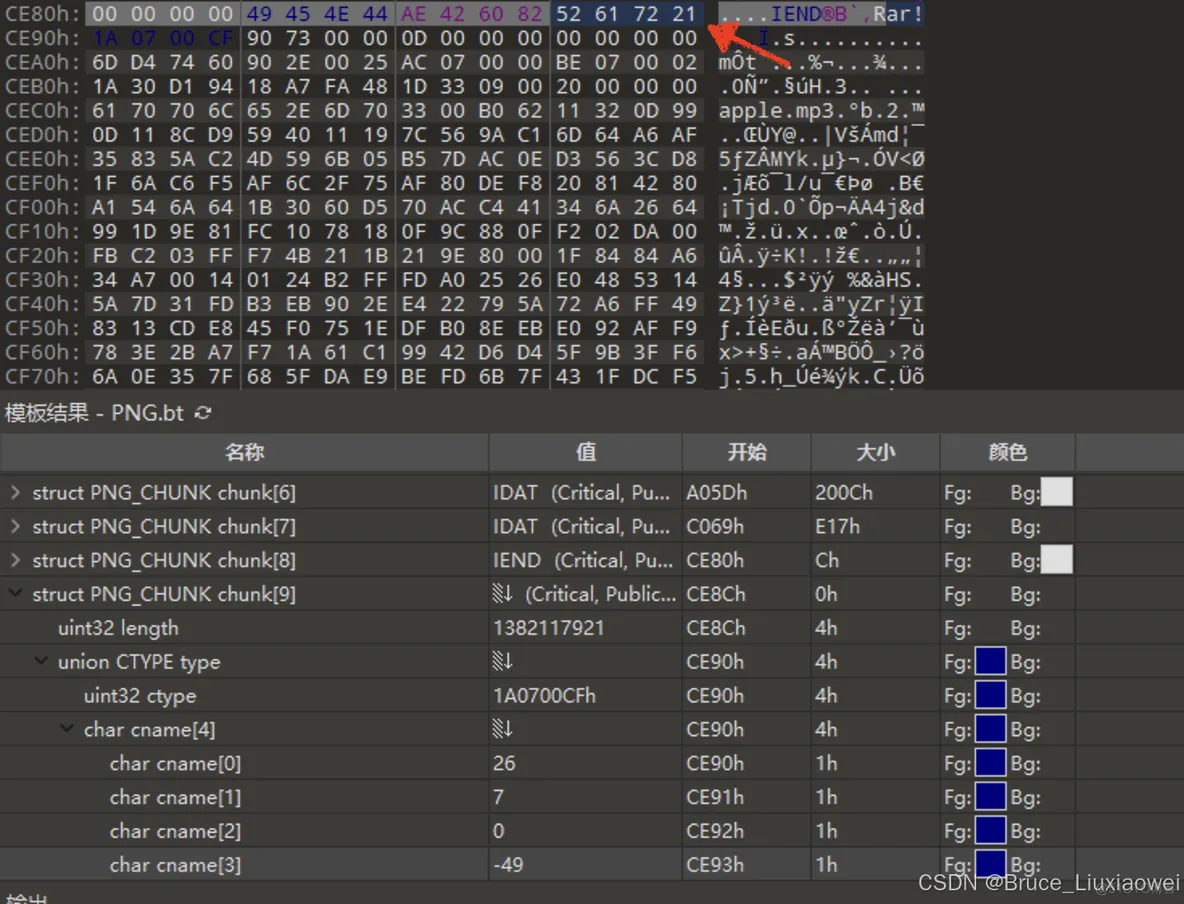Click the 开始 column header
Image resolution: width=1184 pixels, height=904 pixels.
pos(746,452)
